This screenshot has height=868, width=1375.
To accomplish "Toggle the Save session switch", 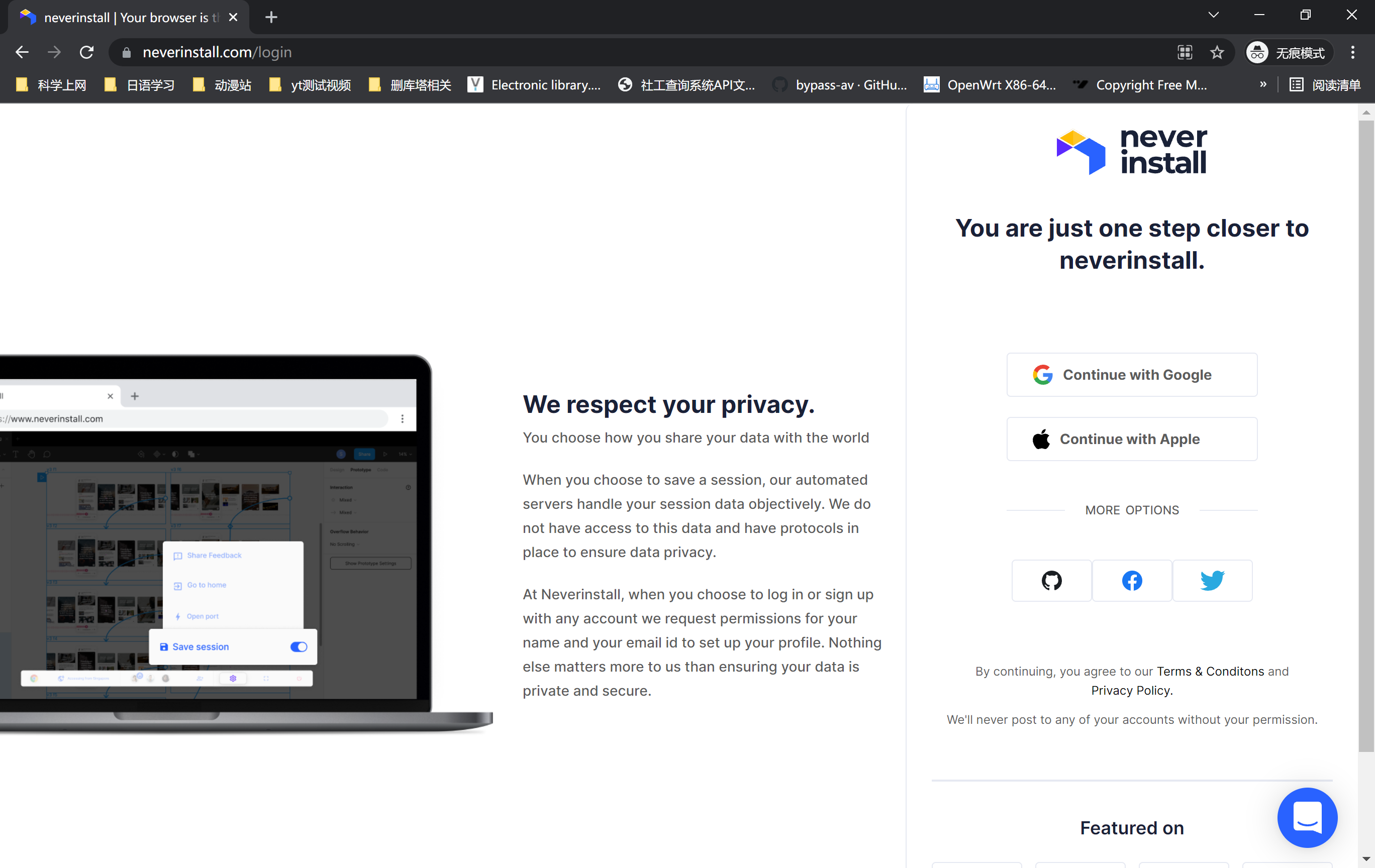I will click(299, 646).
